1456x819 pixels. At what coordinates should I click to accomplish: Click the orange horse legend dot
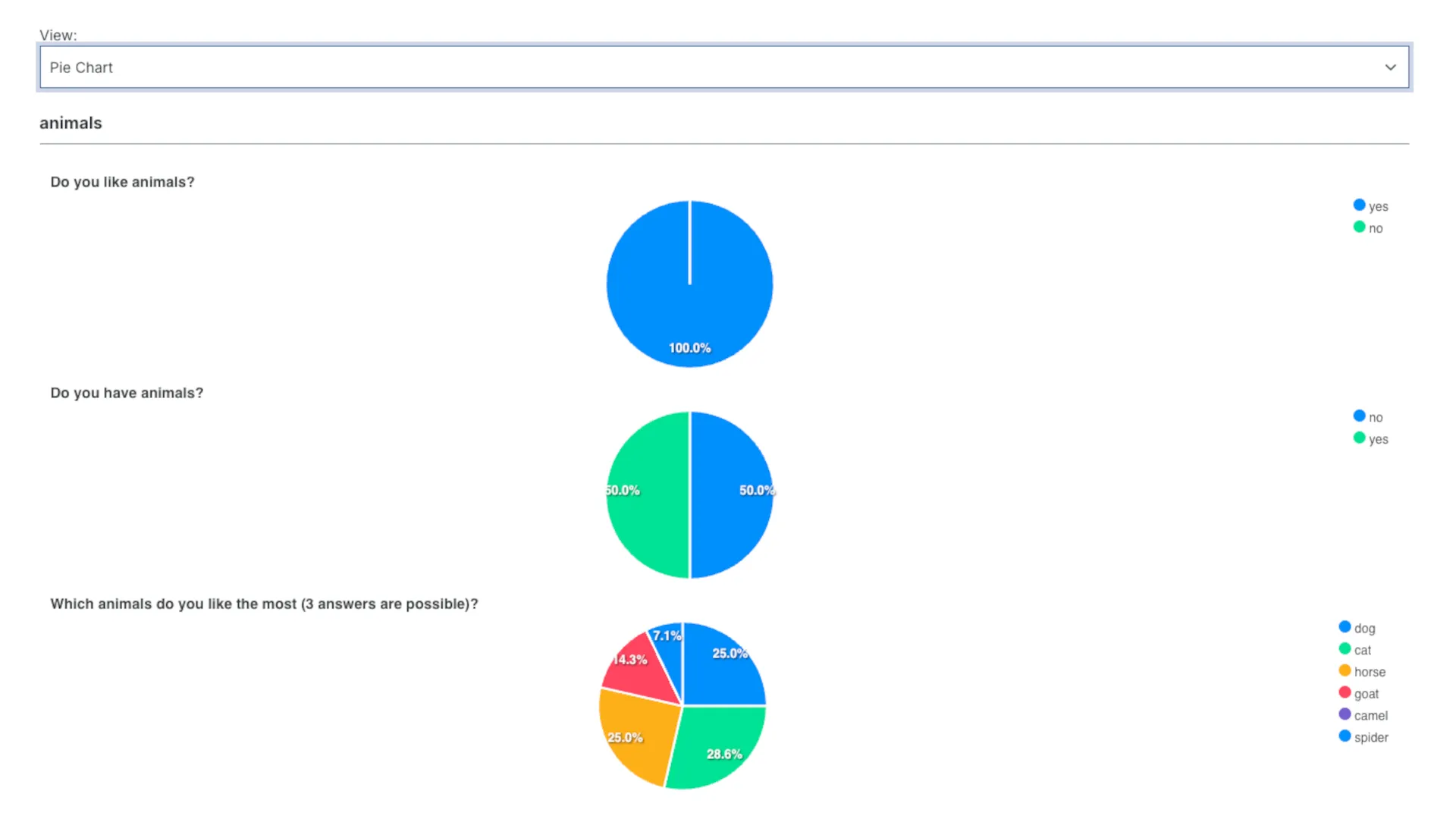click(1345, 671)
